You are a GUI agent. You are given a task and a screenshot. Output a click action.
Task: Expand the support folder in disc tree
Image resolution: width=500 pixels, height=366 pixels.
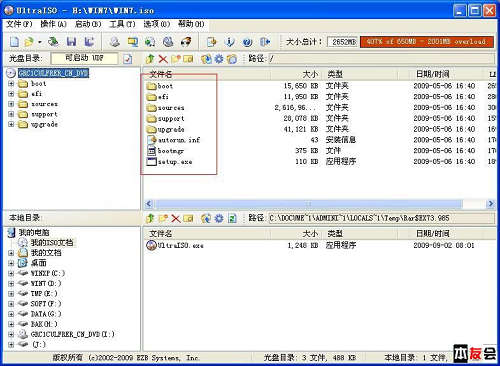click(x=11, y=114)
